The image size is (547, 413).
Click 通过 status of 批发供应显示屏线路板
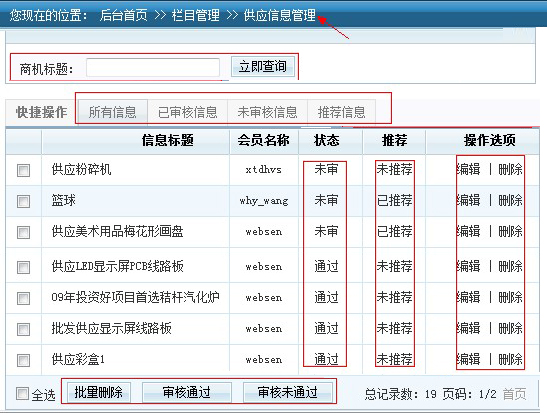tap(326, 328)
